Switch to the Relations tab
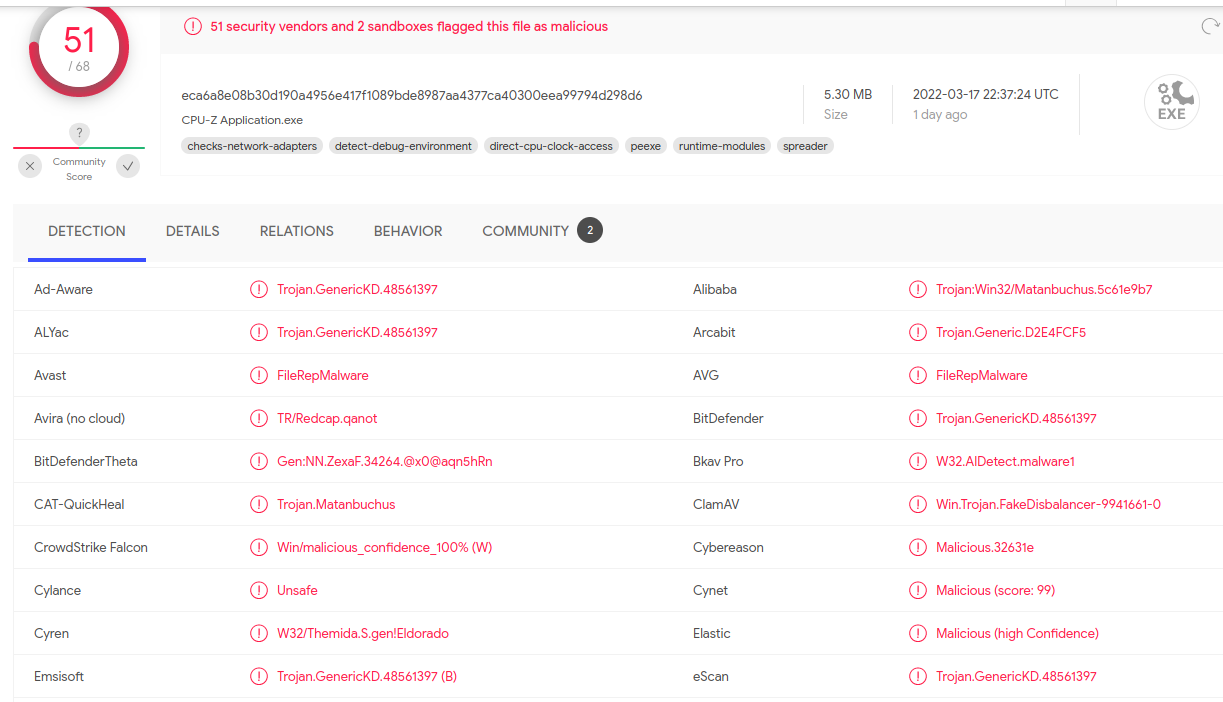1223x702 pixels. (x=296, y=231)
